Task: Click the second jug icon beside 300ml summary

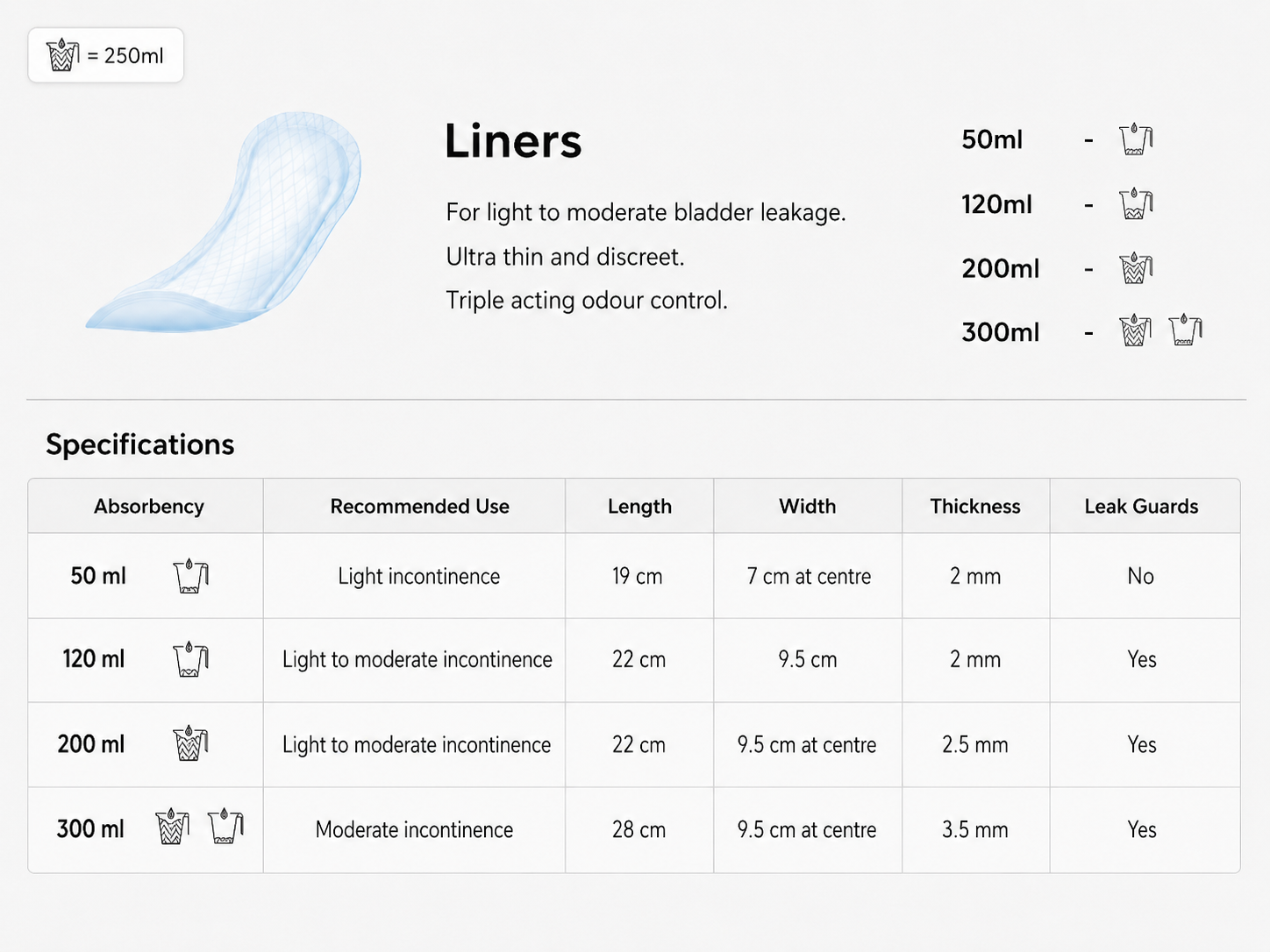Action: tap(1186, 330)
